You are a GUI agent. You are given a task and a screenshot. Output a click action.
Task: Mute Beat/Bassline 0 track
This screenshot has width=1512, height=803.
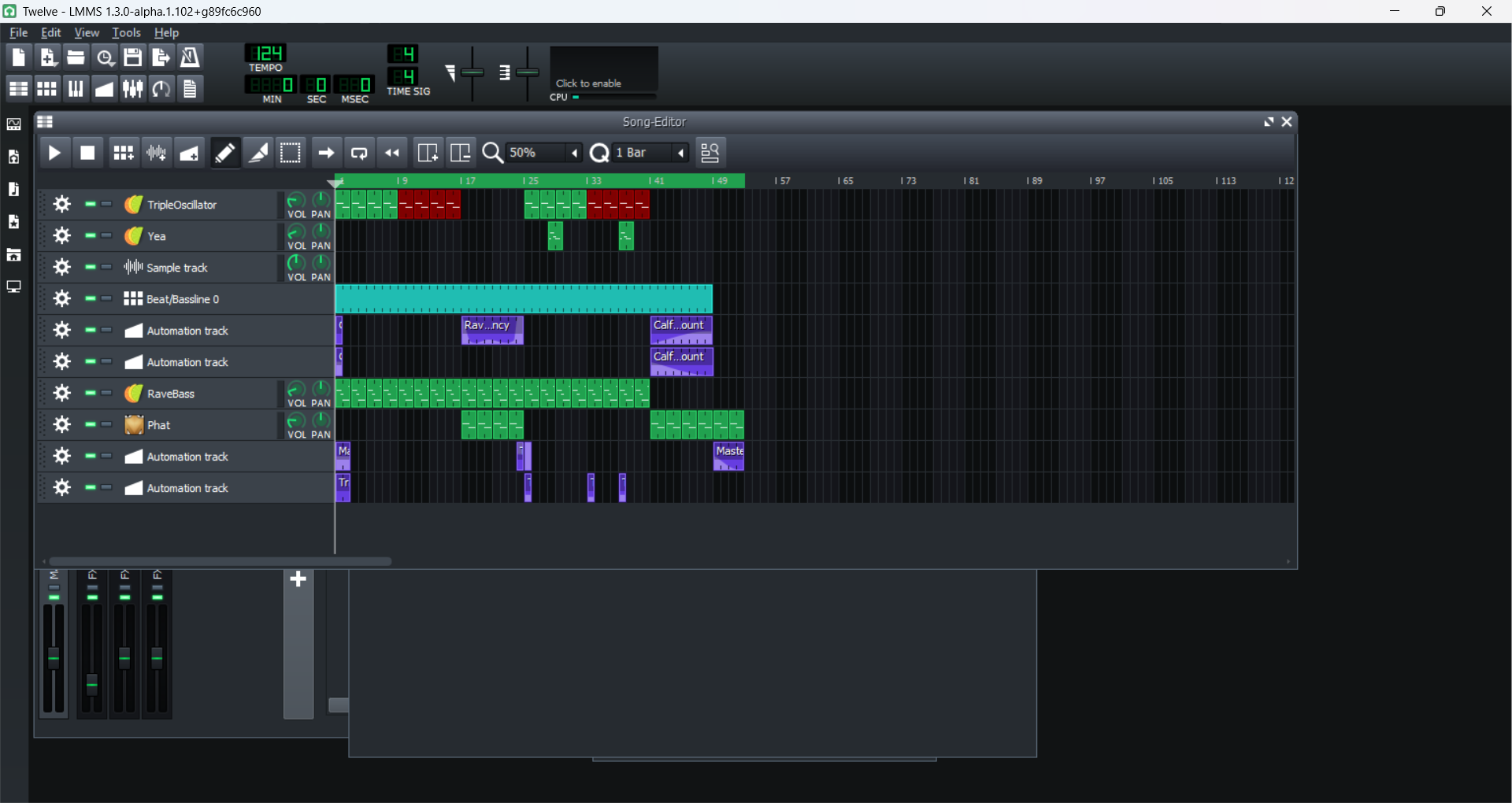tap(91, 299)
